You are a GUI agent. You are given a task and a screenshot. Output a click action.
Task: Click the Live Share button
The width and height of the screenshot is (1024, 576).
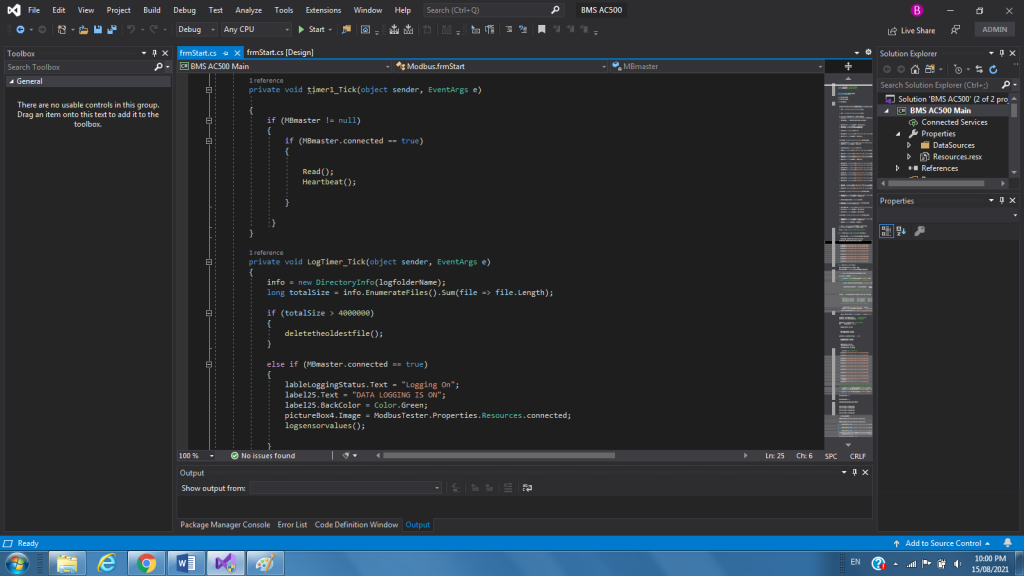pos(911,30)
